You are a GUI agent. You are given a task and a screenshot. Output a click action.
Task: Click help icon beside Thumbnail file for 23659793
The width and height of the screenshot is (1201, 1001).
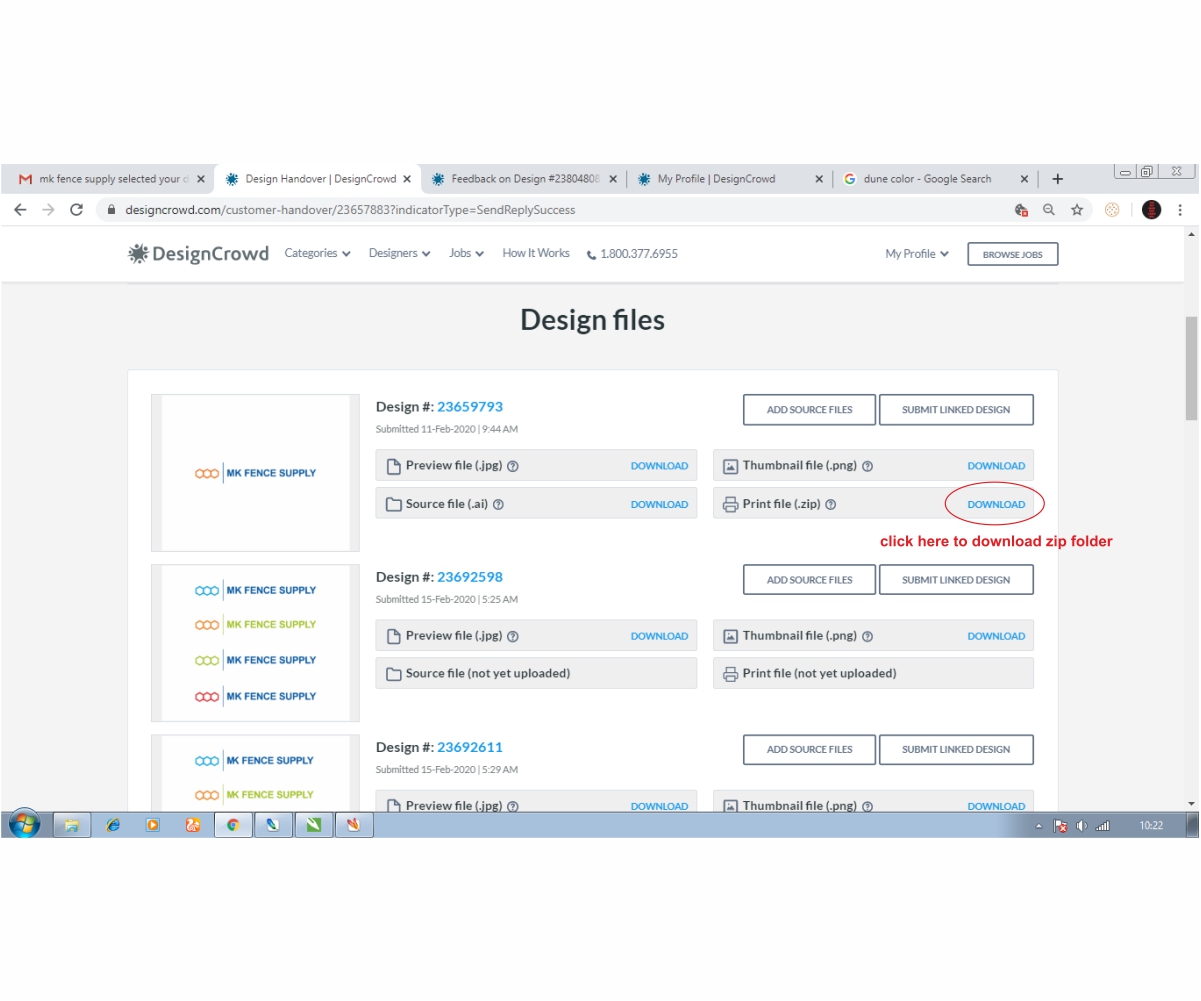tap(867, 466)
